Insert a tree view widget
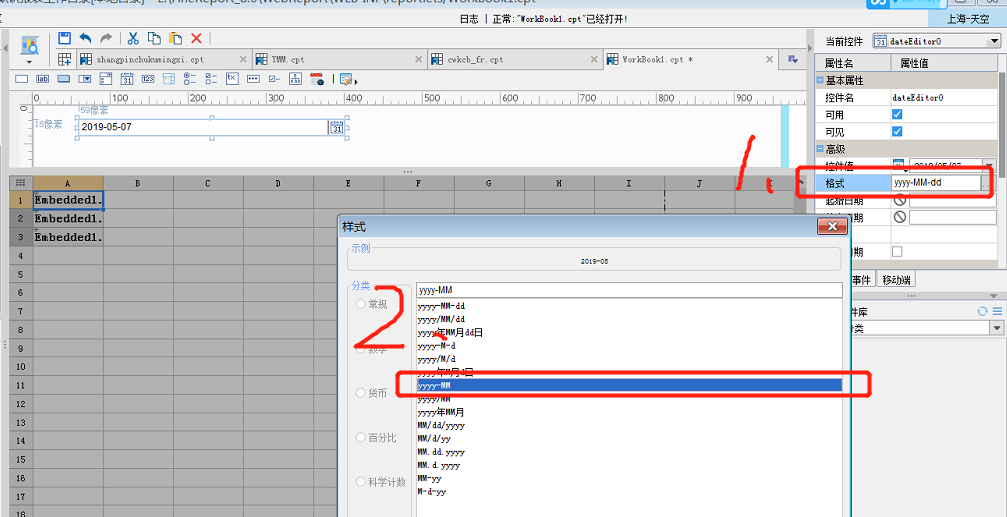The height and width of the screenshot is (517, 1007). coord(295,79)
